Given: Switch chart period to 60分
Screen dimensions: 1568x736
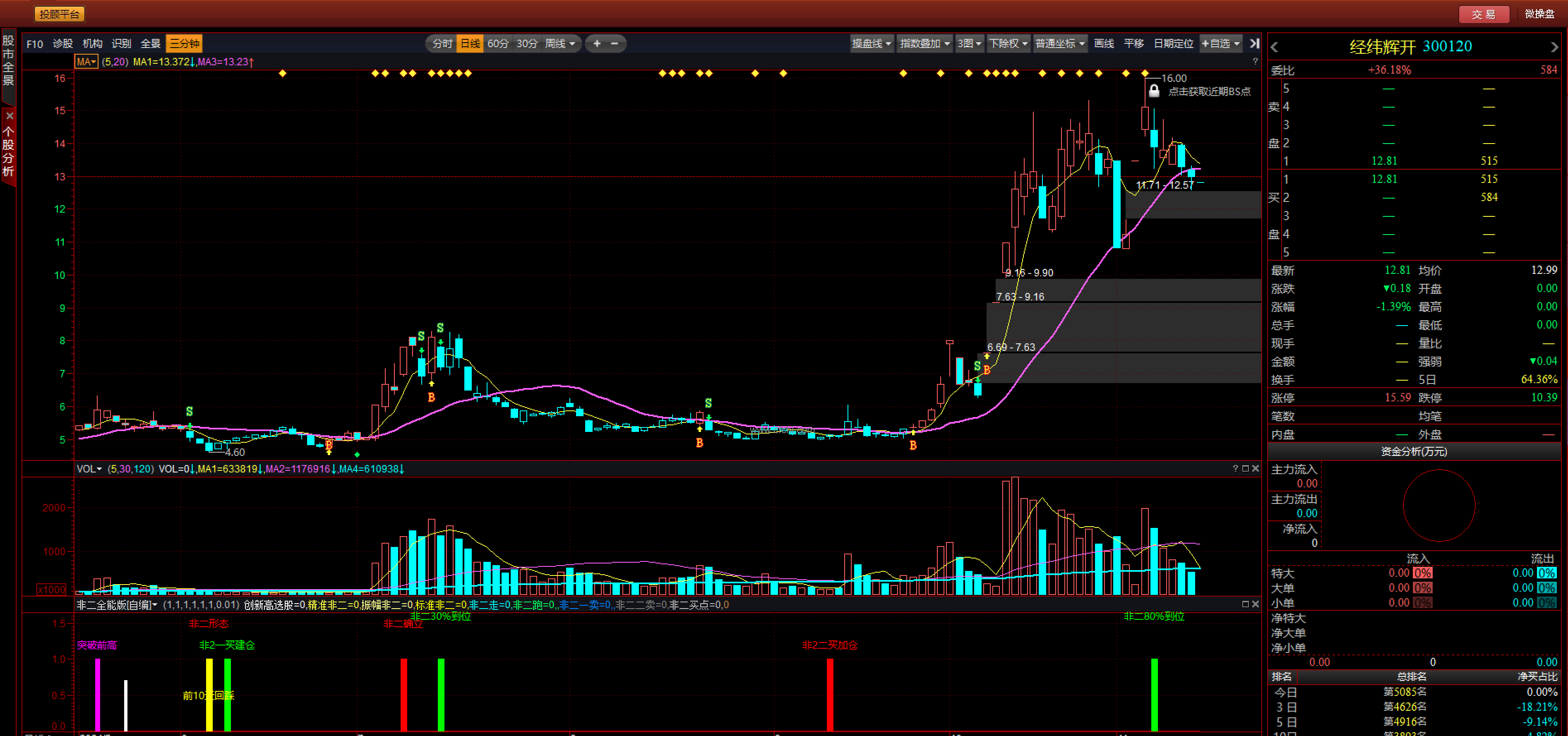Looking at the screenshot, I should coord(497,43).
